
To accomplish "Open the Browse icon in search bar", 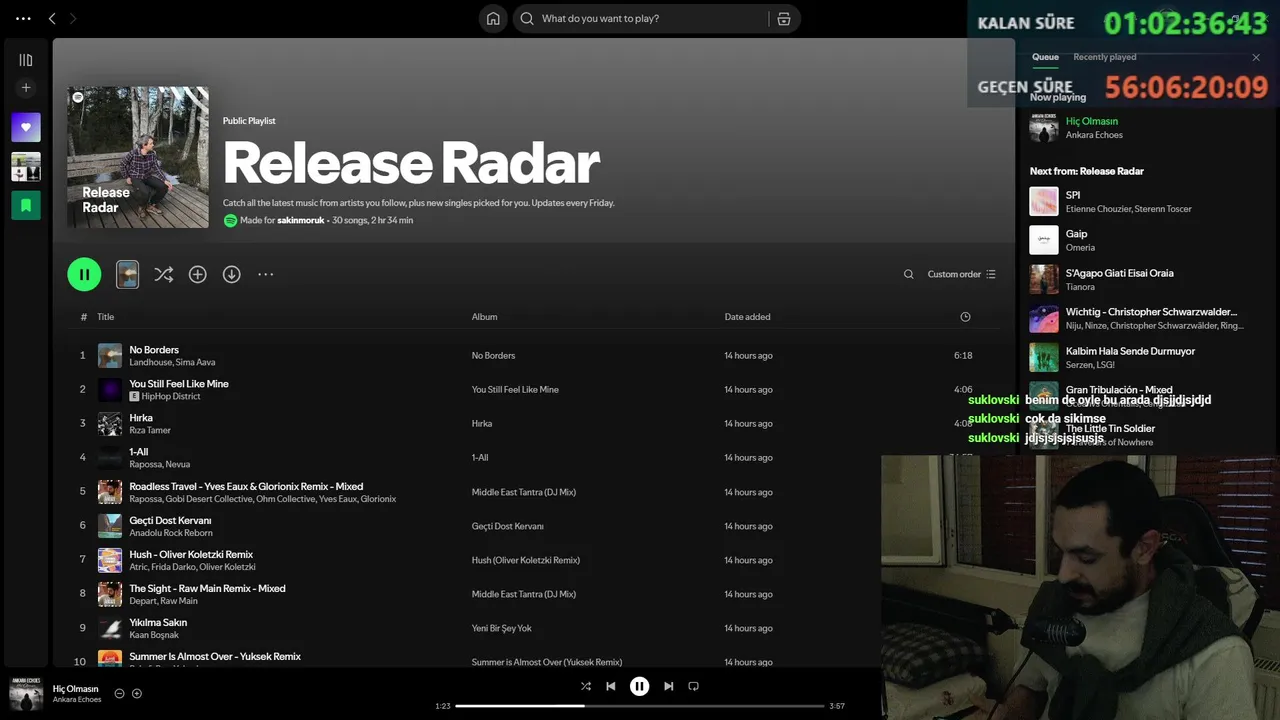I will click(783, 18).
